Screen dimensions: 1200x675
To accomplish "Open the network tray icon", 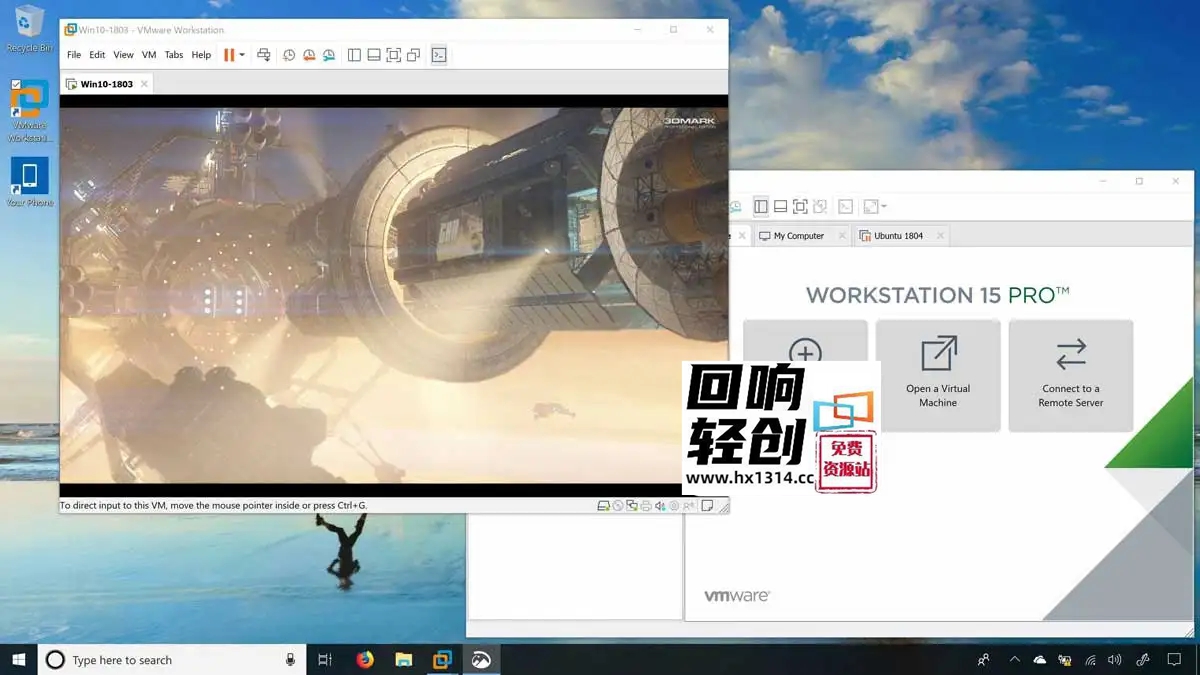I will click(1090, 660).
